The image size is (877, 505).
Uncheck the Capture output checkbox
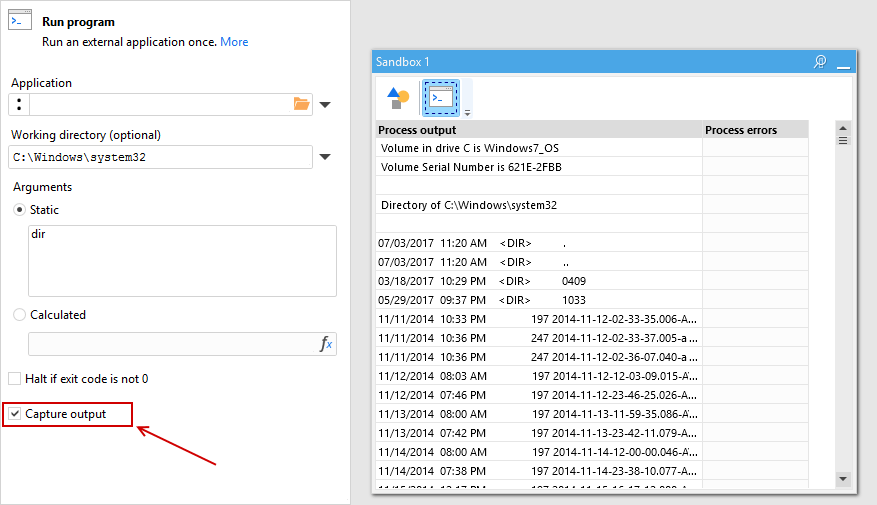pos(15,414)
